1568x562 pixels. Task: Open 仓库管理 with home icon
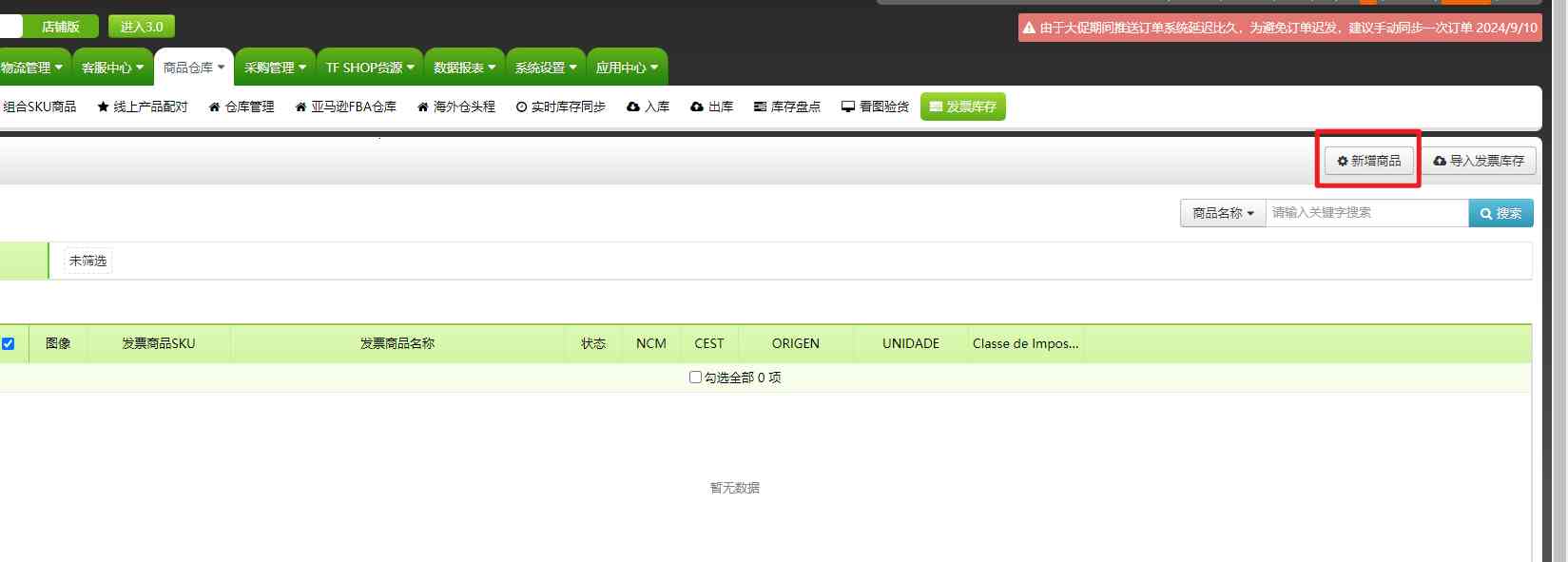242,107
